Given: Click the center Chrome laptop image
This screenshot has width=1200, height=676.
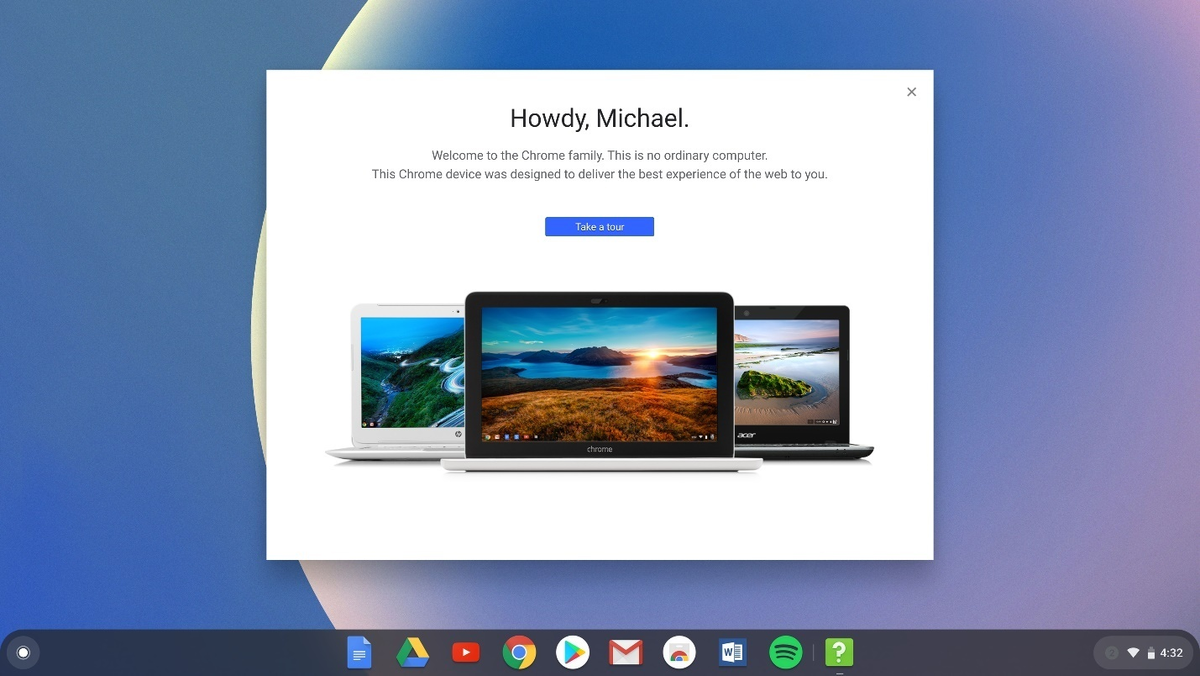Looking at the screenshot, I should 600,381.
